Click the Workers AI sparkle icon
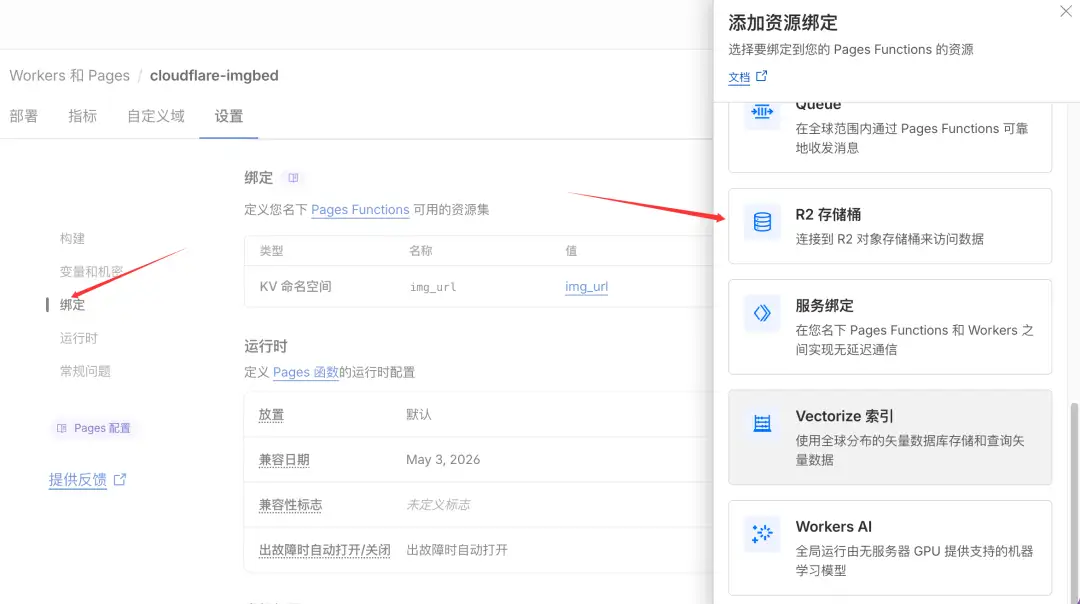This screenshot has height=604, width=1080. [762, 534]
